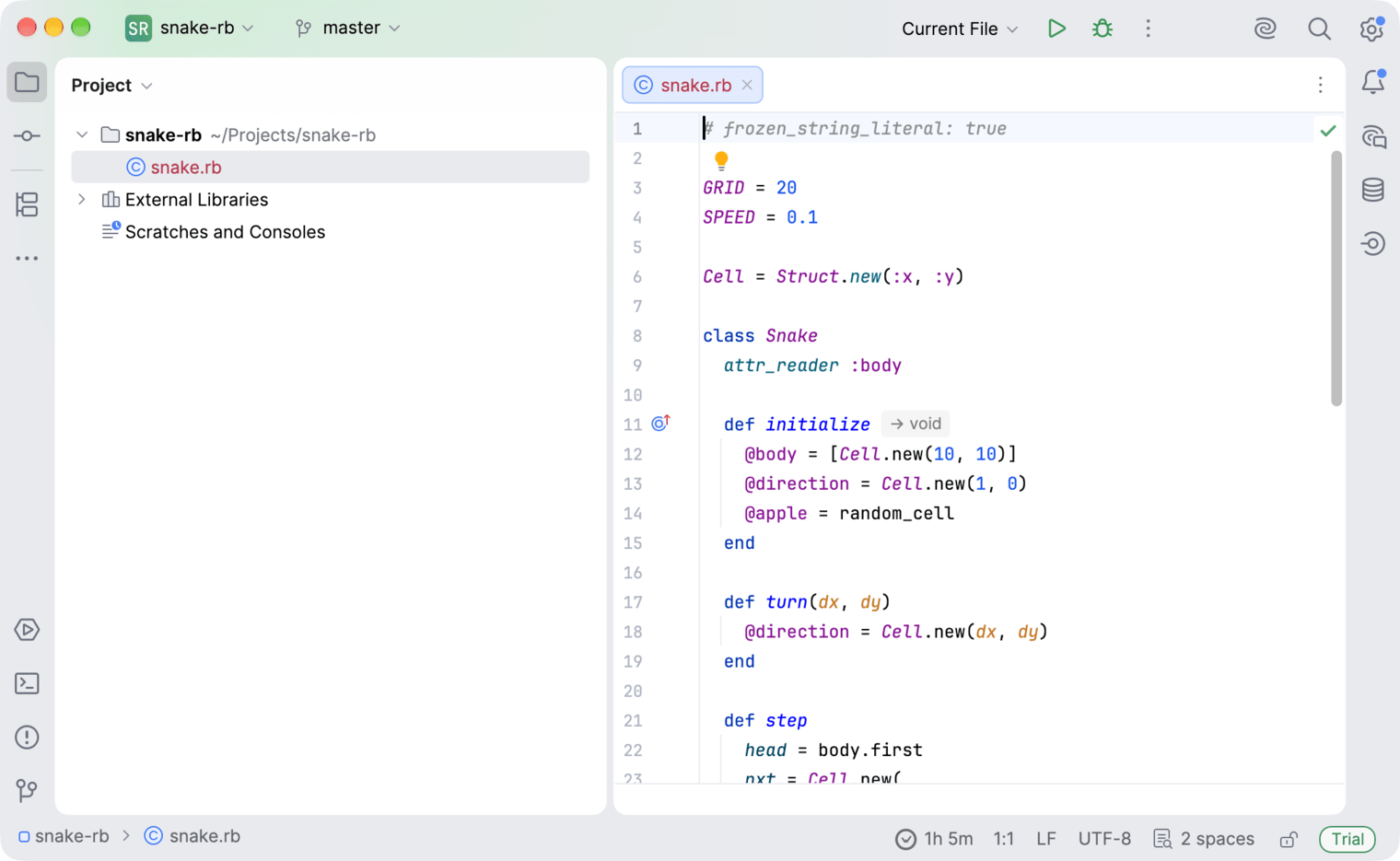Select Scratches and Consoles
Screen dimensions: 1400x861
pos(225,232)
